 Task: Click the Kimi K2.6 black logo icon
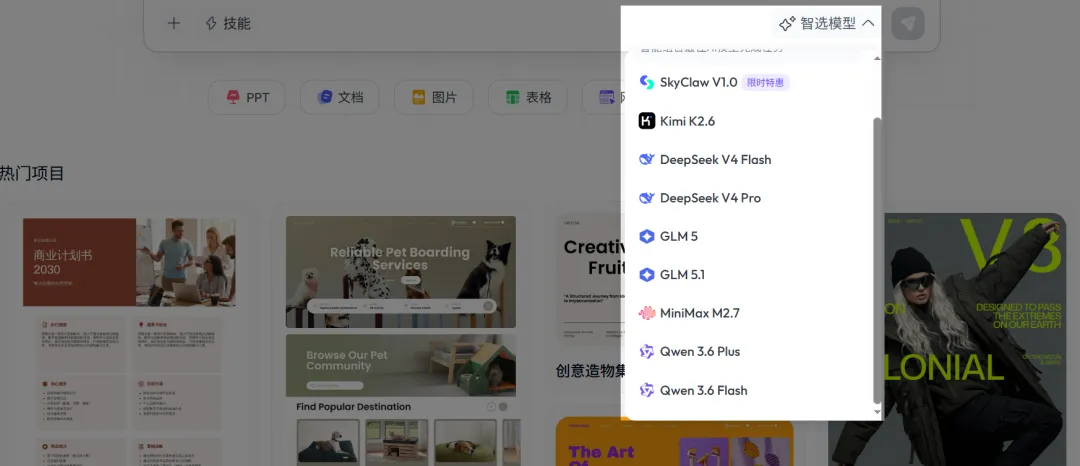point(647,121)
